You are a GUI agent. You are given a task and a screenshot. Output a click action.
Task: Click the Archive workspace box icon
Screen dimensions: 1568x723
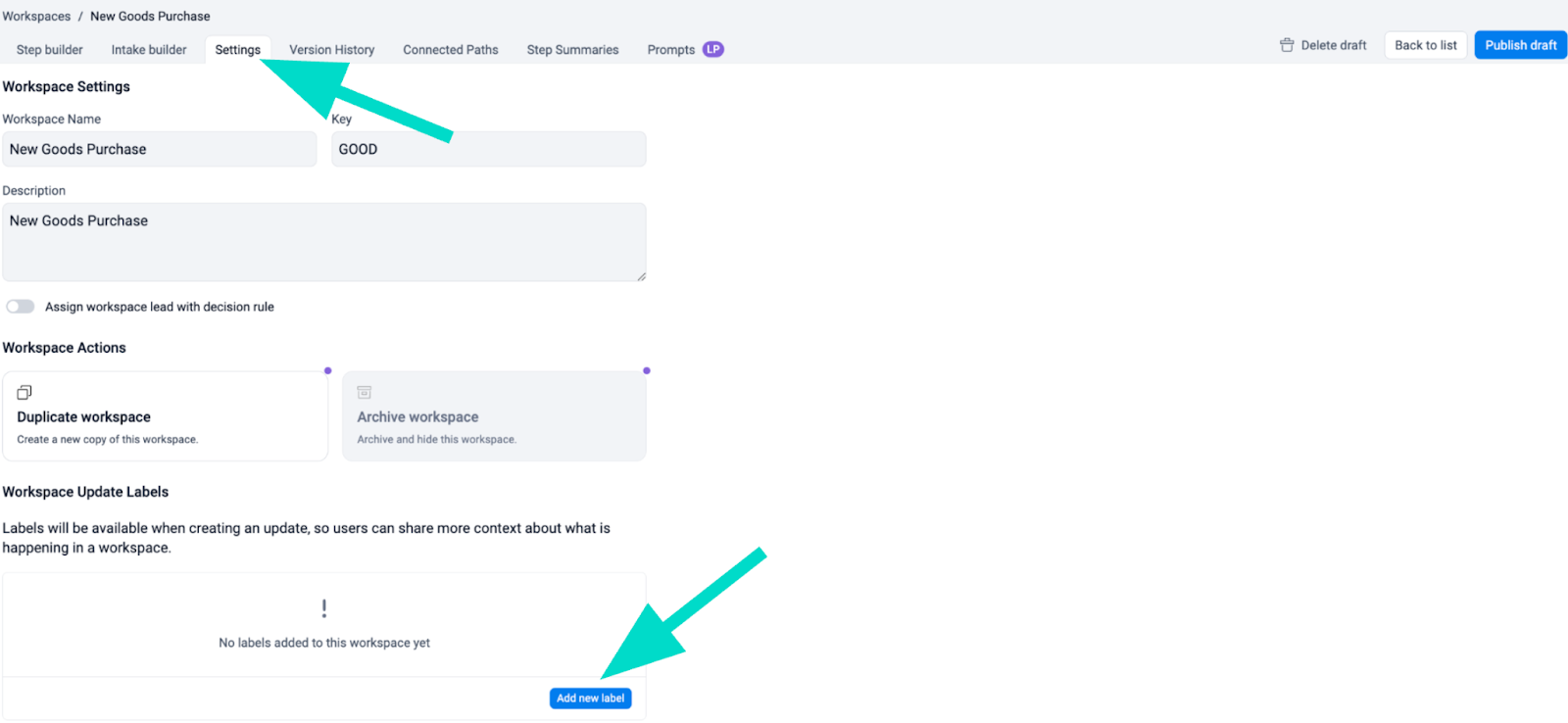click(364, 393)
